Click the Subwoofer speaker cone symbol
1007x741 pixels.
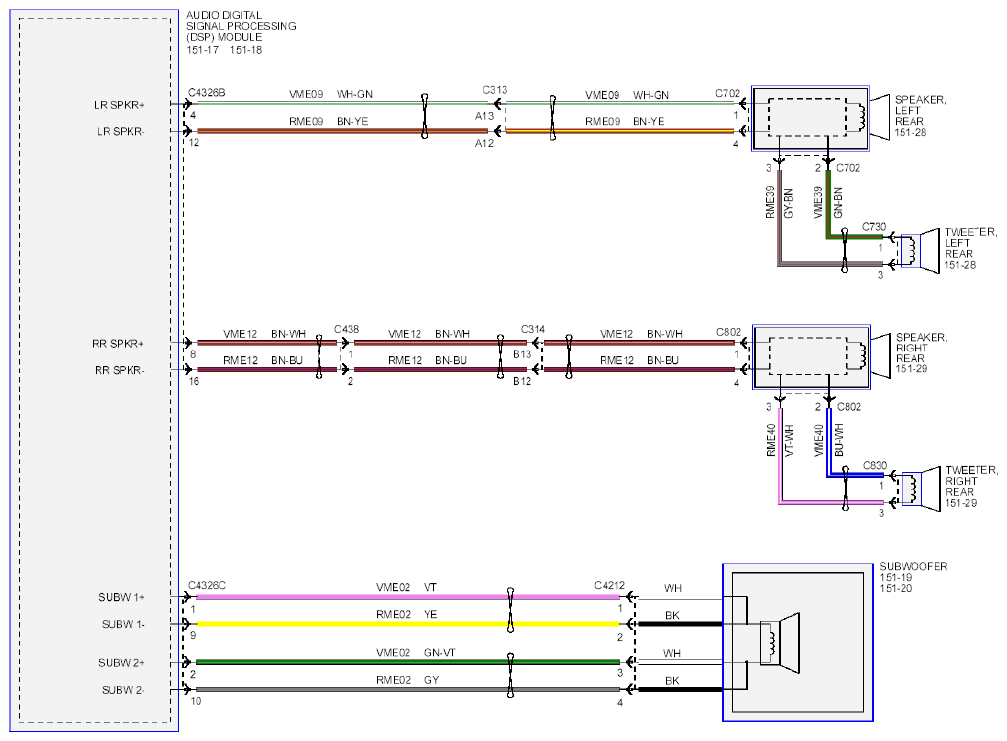pos(780,643)
